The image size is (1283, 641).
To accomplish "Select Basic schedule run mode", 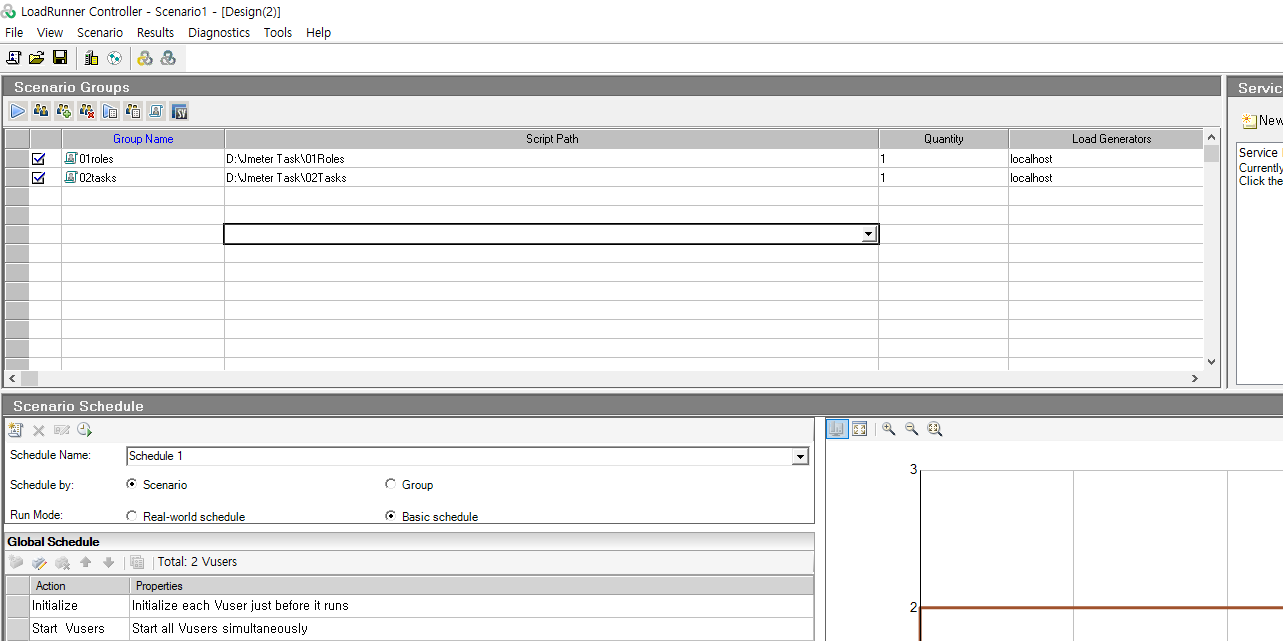I will 390,516.
